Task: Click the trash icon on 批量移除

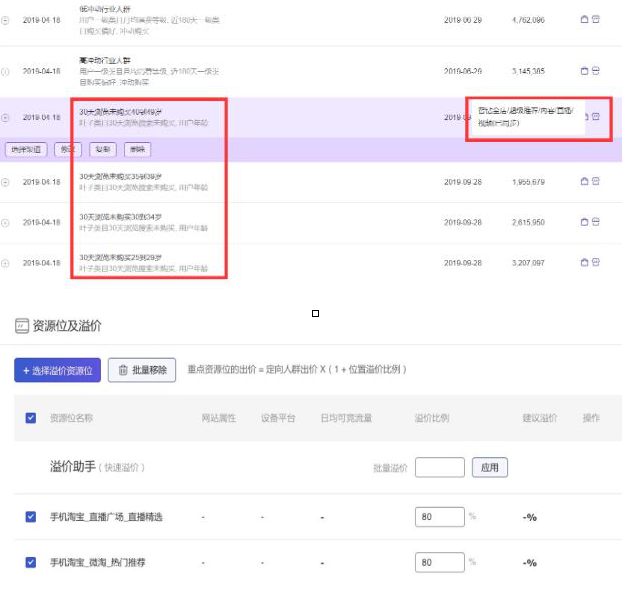Action: [123, 370]
